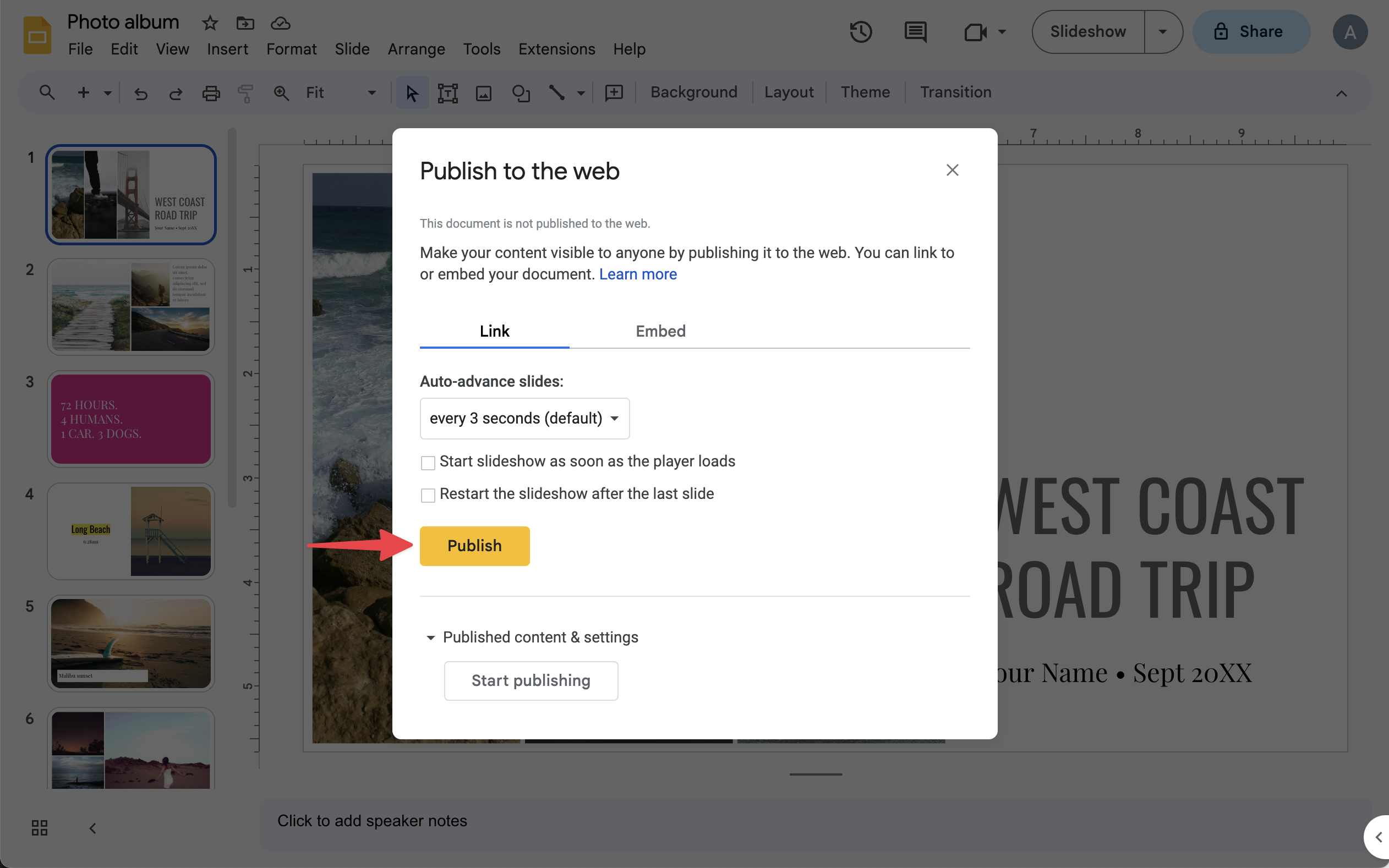The image size is (1389, 868).
Task: Open the version history icon
Action: (x=861, y=31)
